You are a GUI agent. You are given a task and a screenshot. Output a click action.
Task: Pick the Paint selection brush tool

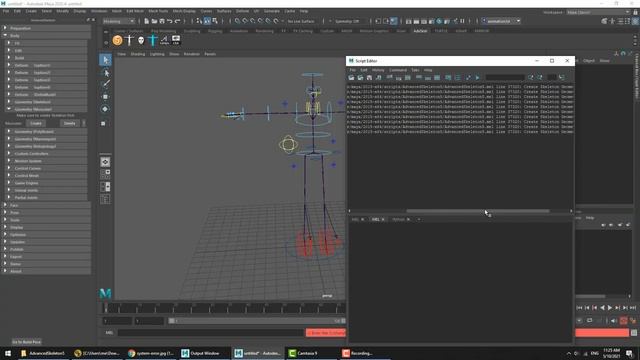[x=105, y=84]
